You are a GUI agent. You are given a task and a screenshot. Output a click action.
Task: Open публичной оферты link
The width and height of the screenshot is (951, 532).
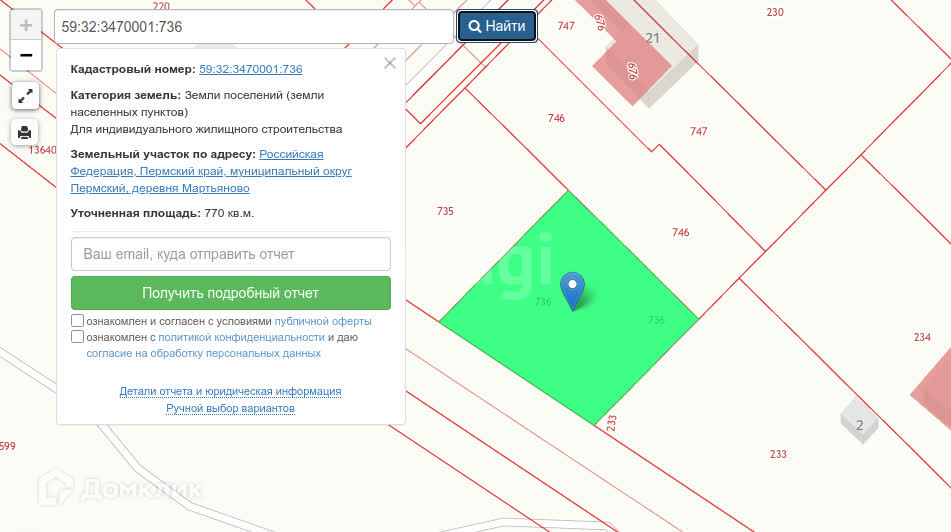(323, 322)
